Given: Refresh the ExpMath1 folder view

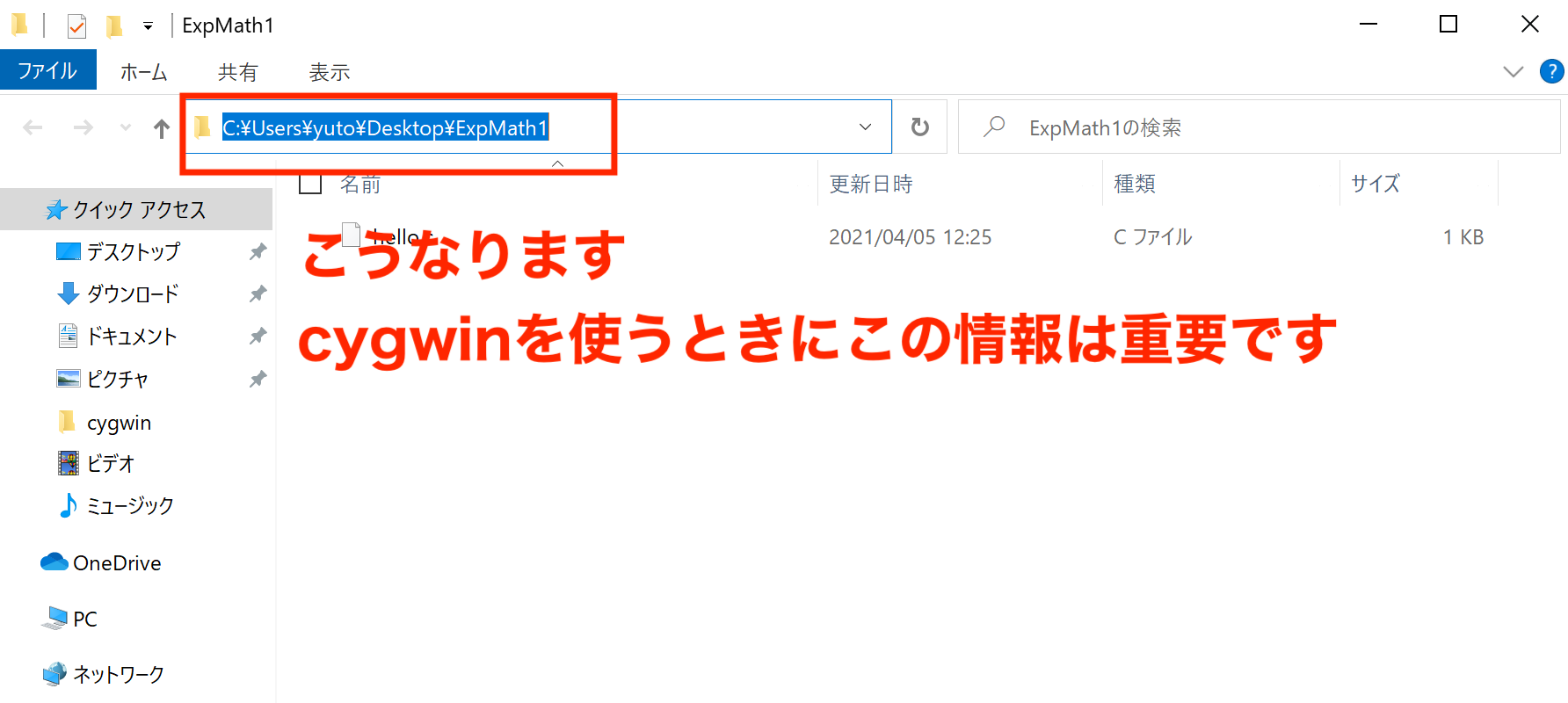Looking at the screenshot, I should [920, 127].
